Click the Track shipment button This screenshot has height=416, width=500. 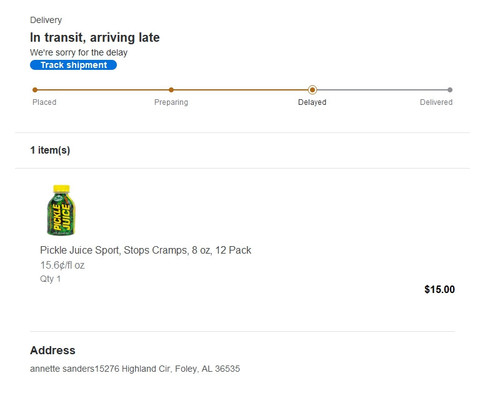pyautogui.click(x=73, y=65)
